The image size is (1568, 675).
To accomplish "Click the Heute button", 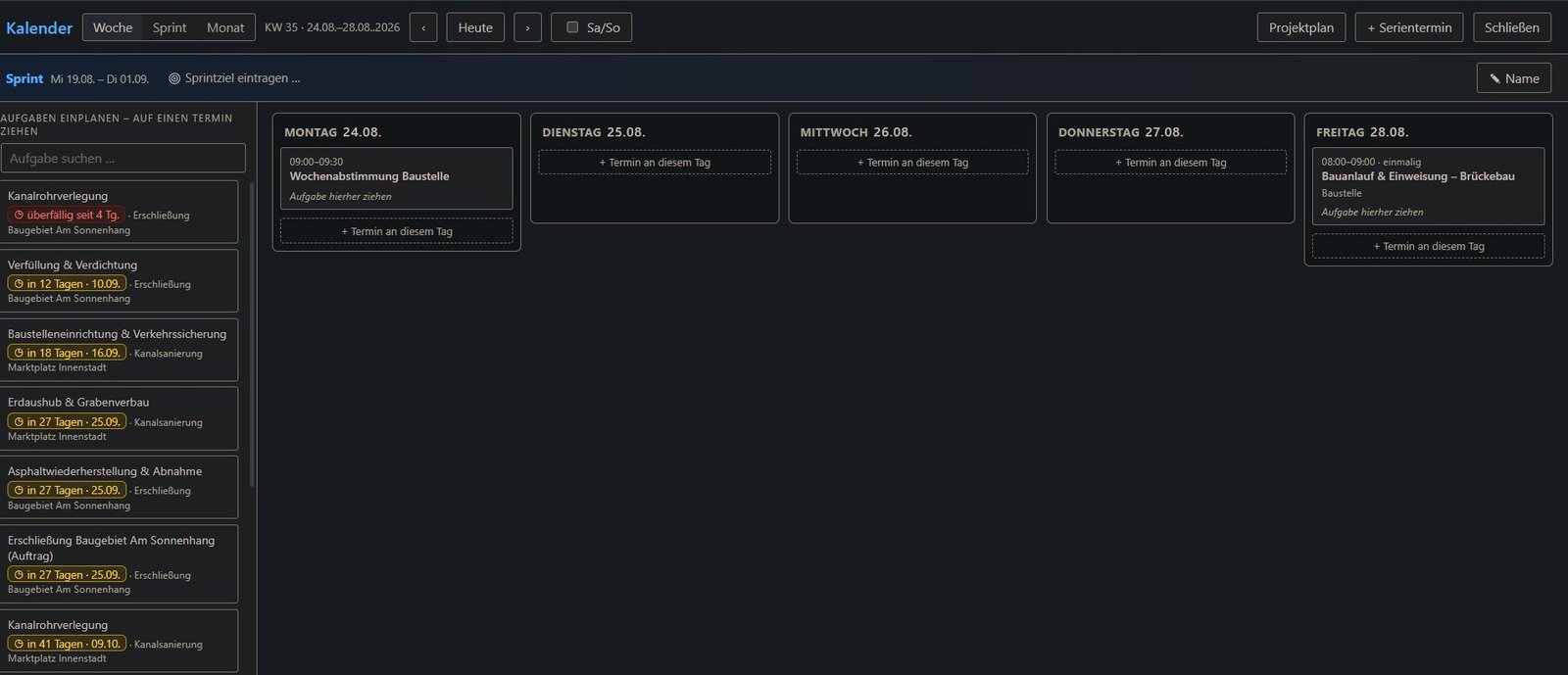I will coord(475,27).
